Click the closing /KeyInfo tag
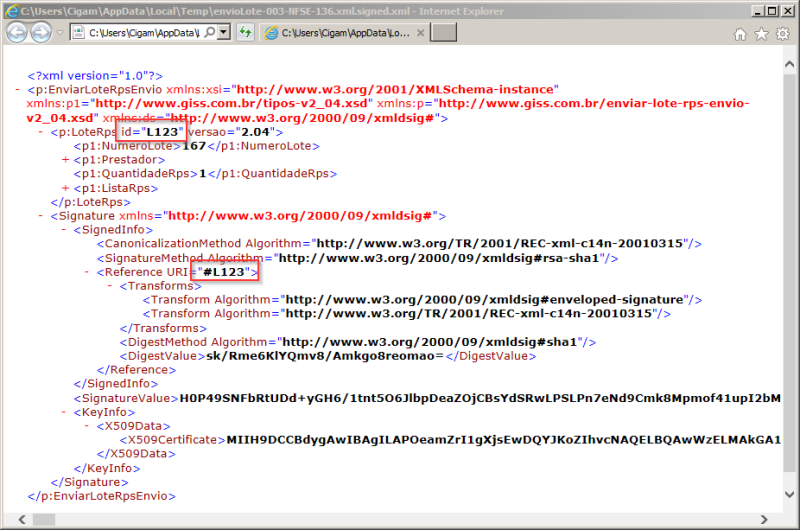 pyautogui.click(x=107, y=468)
